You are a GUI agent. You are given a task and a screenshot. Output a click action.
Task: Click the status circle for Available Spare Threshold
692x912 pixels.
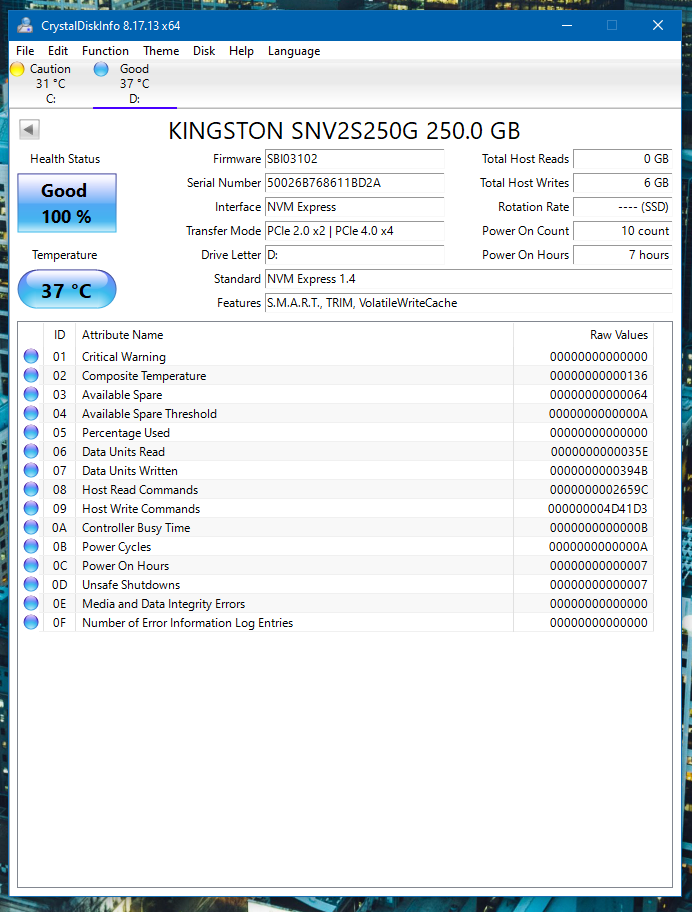(31, 413)
